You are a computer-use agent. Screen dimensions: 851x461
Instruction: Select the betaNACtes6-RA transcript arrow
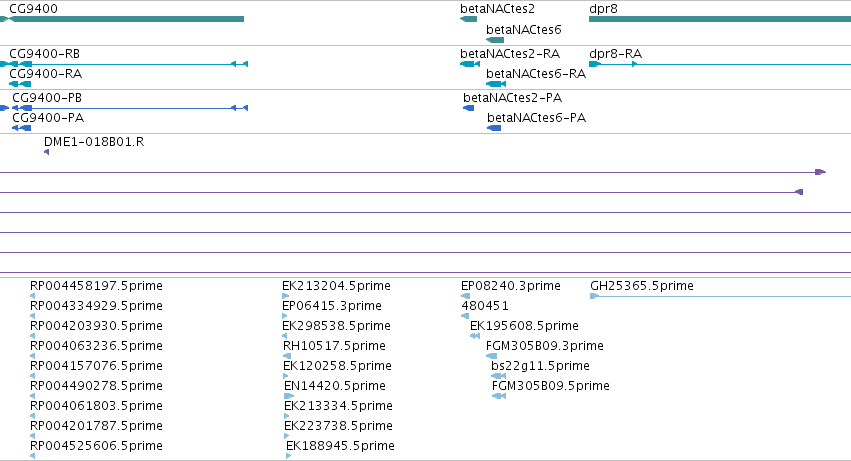[496, 84]
